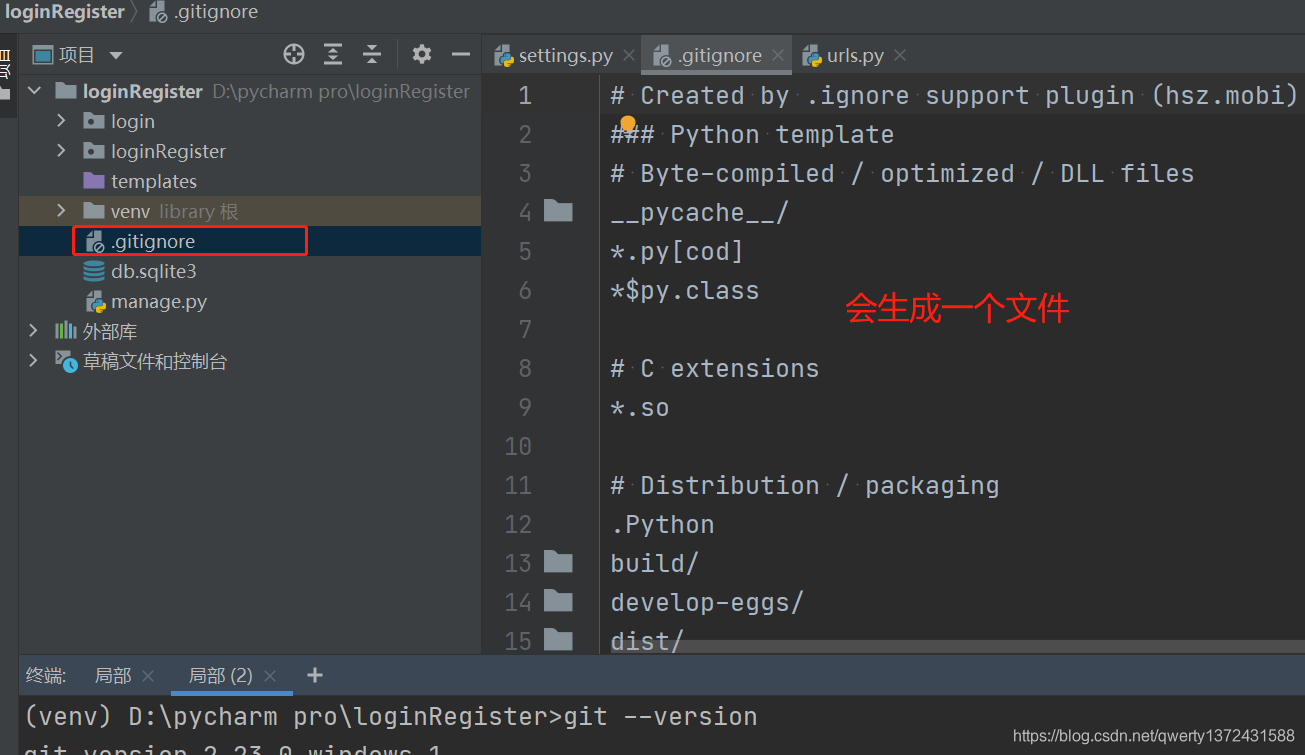Click the manage.py Python file icon
The width and height of the screenshot is (1305, 755).
(95, 301)
